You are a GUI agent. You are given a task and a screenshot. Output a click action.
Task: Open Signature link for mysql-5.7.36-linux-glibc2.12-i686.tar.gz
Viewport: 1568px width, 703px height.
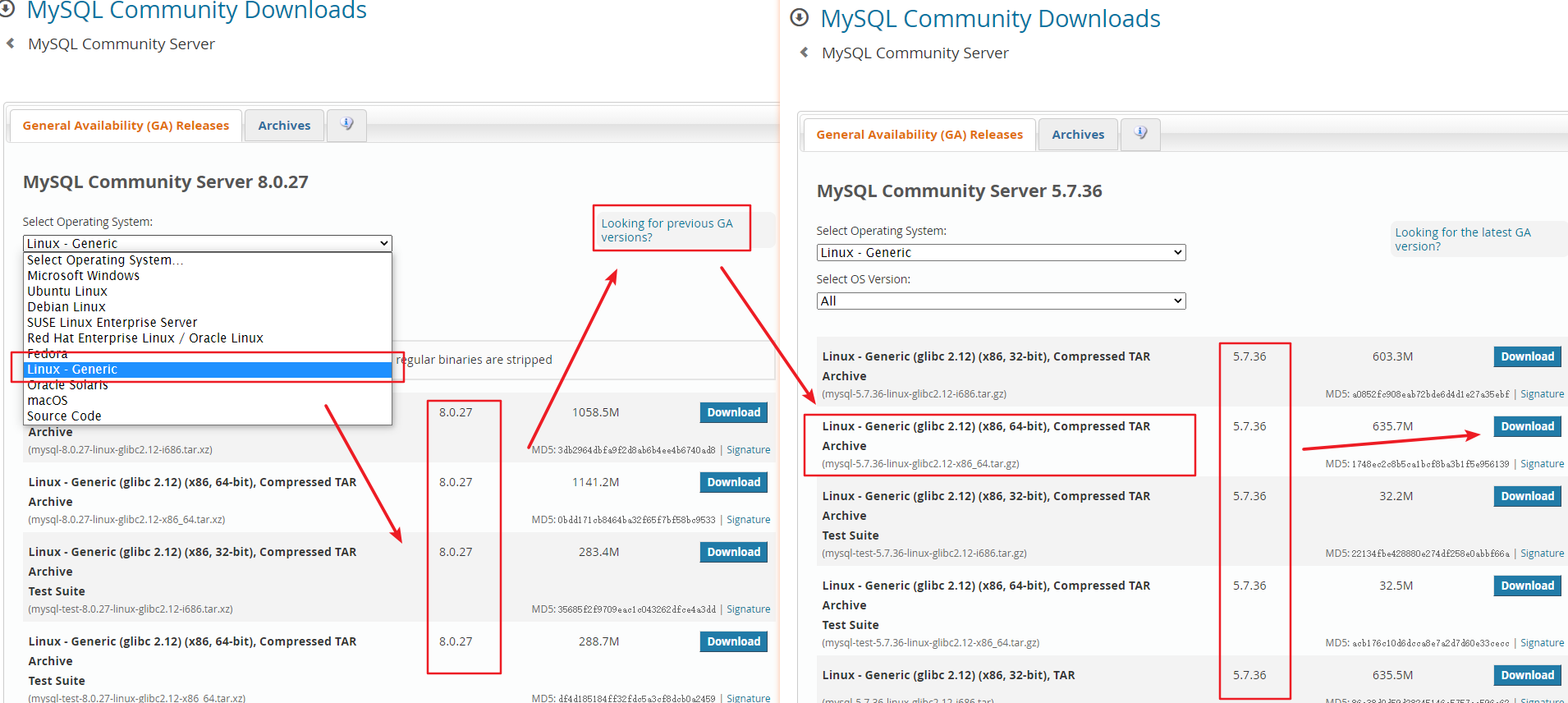point(1542,394)
